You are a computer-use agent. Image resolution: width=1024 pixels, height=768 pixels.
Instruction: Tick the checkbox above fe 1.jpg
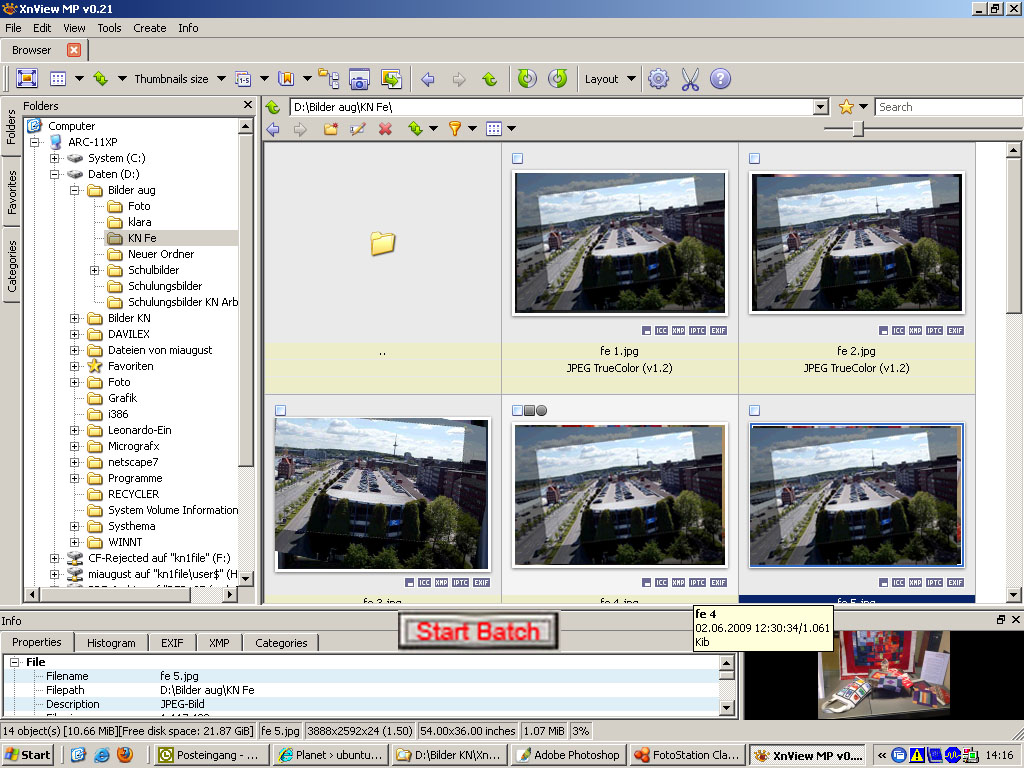(517, 158)
